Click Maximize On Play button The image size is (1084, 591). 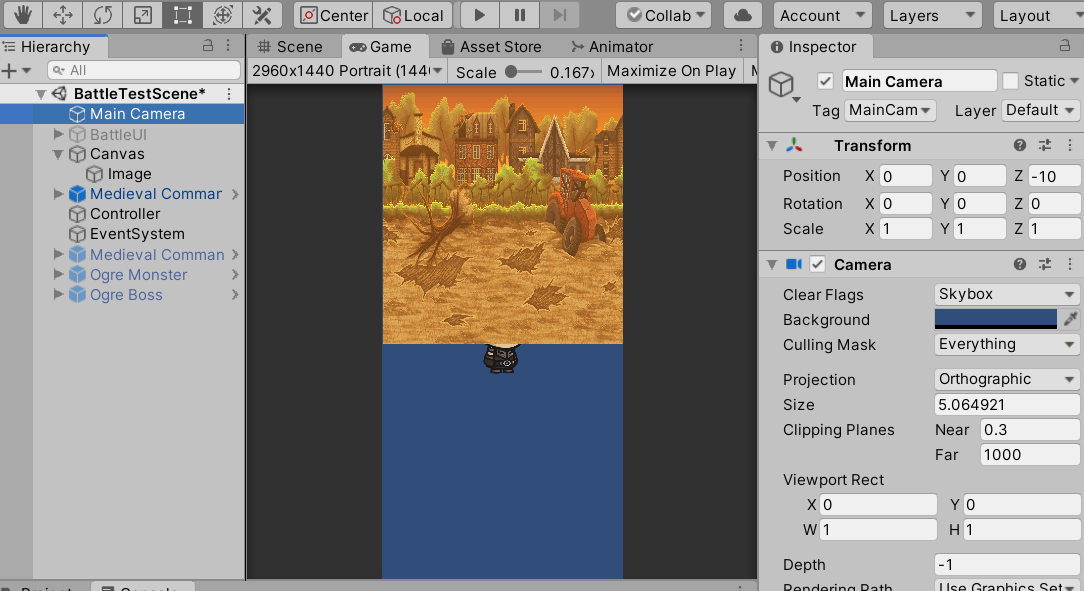coord(670,71)
